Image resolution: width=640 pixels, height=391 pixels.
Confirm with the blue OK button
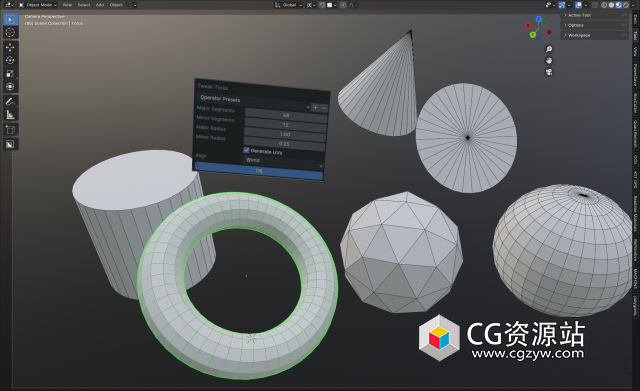(259, 171)
